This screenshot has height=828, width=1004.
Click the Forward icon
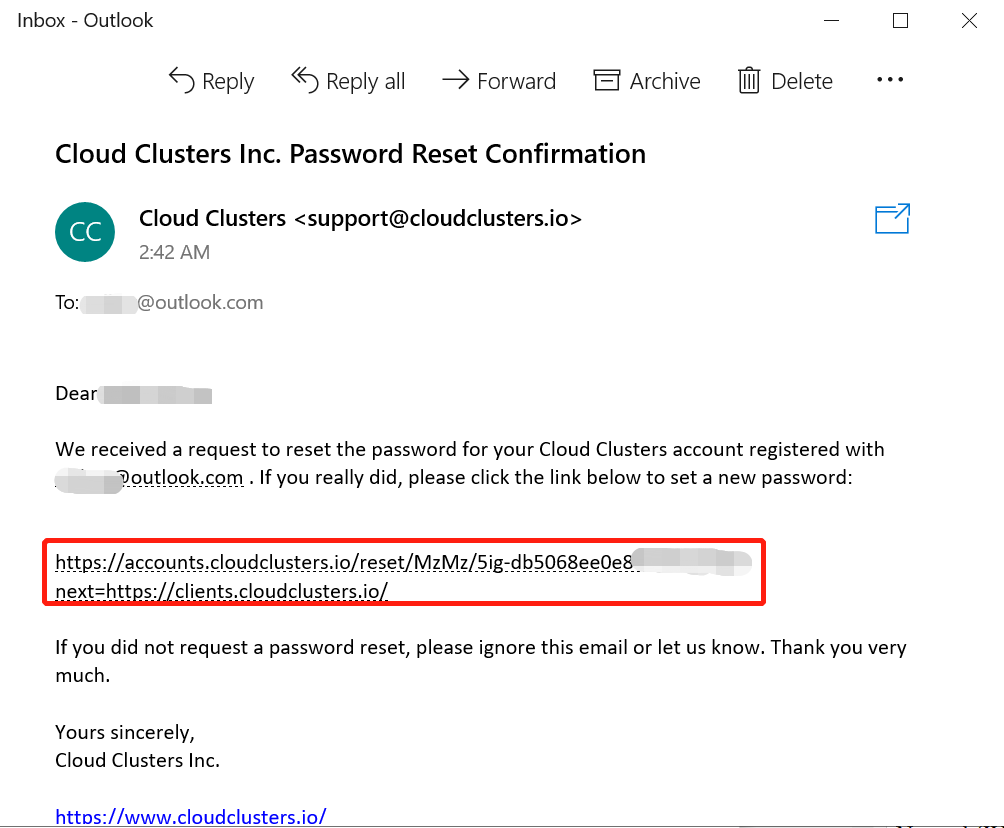(x=456, y=80)
